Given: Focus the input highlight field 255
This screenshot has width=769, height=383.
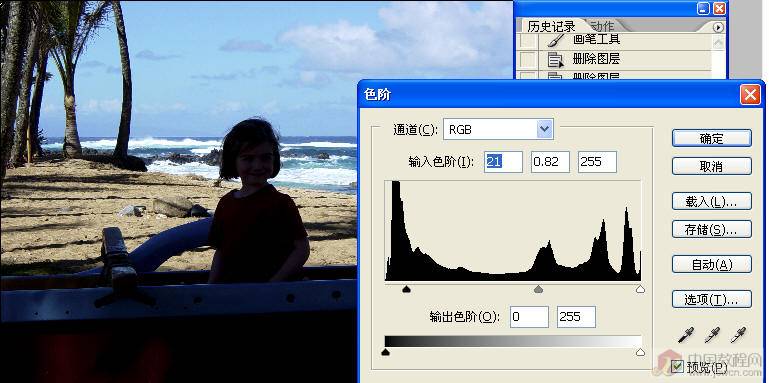Looking at the screenshot, I should 597,162.
